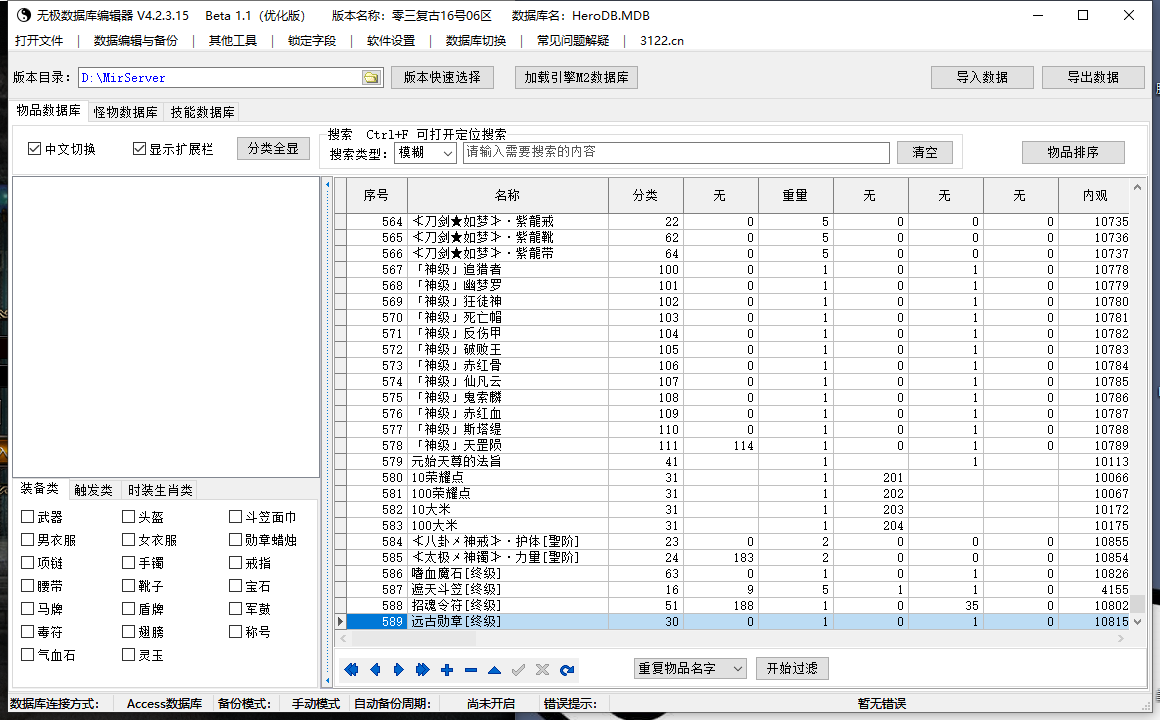Click the 导入数据 button
The image size is (1160, 720).
pyautogui.click(x=982, y=77)
